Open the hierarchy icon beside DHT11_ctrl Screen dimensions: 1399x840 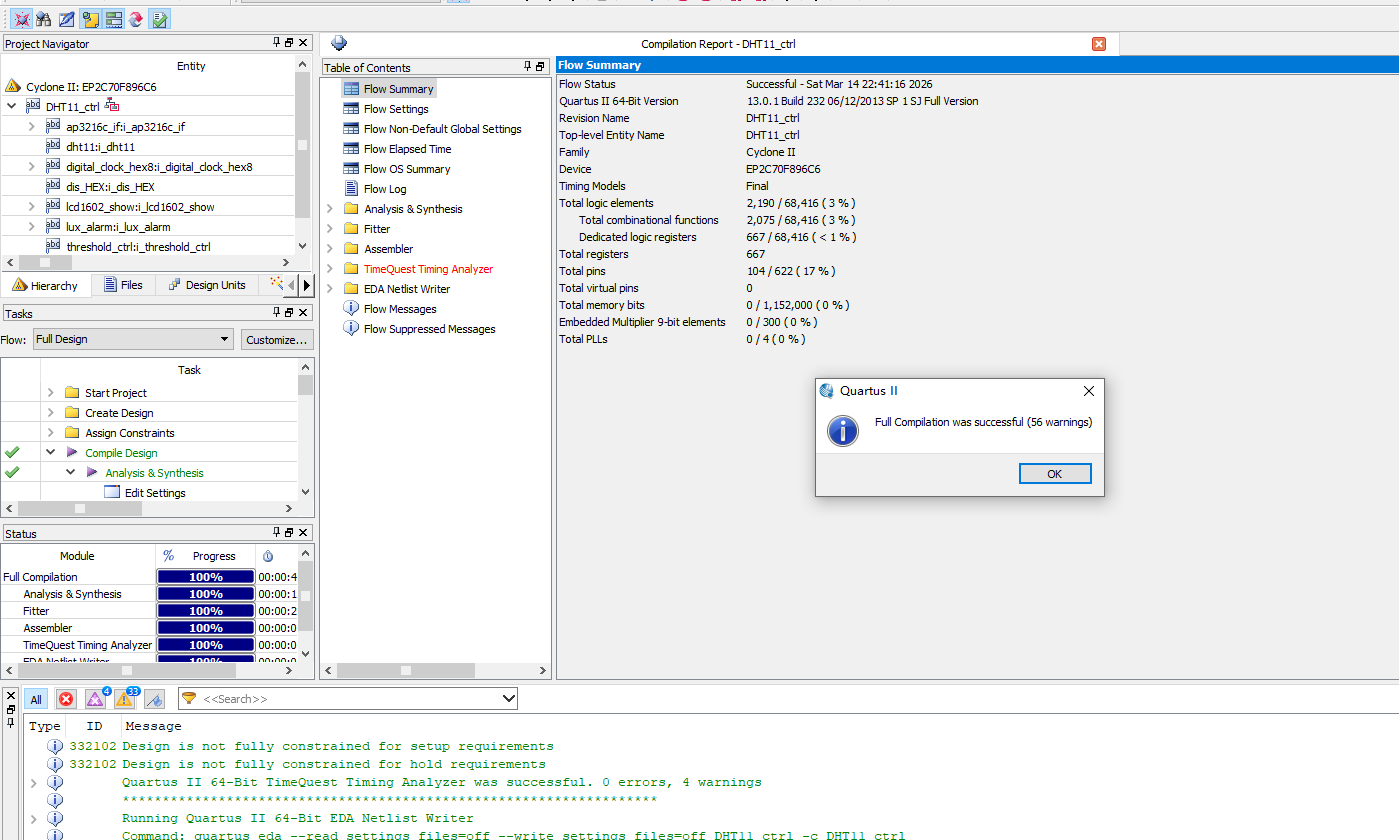(x=113, y=106)
